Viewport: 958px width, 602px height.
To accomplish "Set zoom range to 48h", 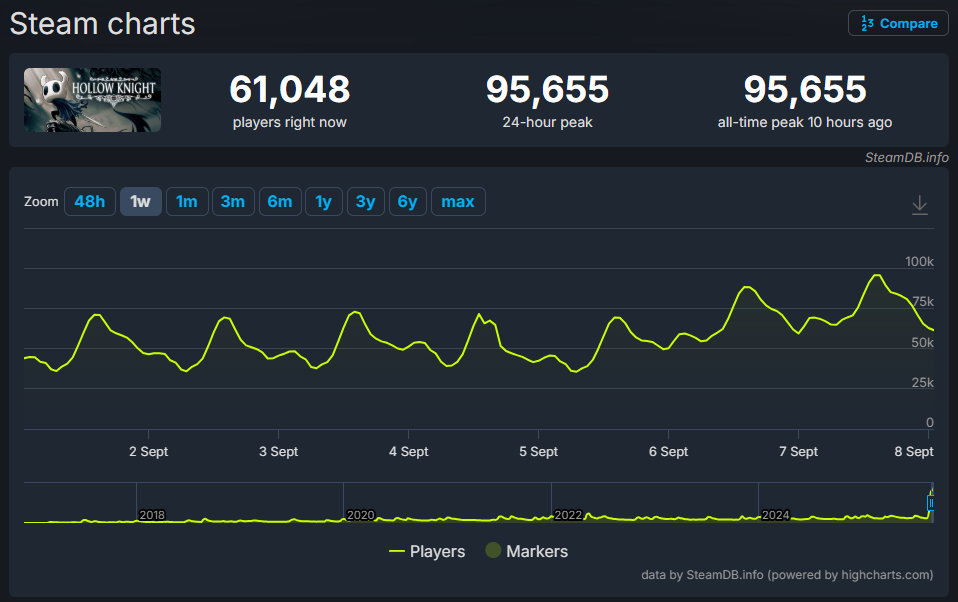I will click(90, 202).
